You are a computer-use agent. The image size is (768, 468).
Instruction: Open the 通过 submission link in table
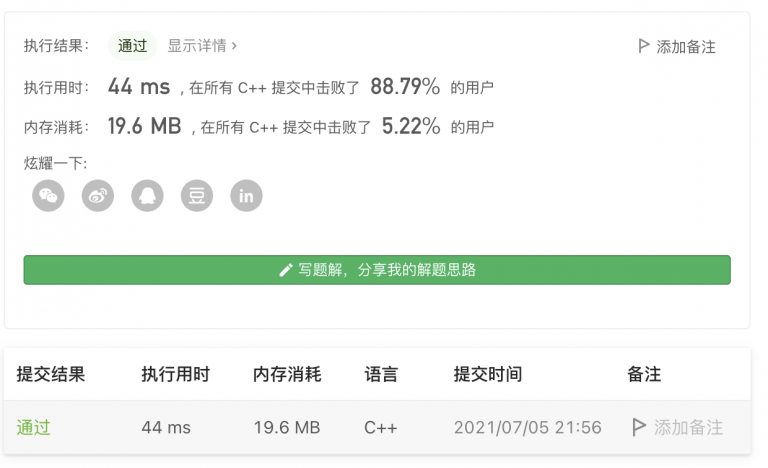pos(33,427)
